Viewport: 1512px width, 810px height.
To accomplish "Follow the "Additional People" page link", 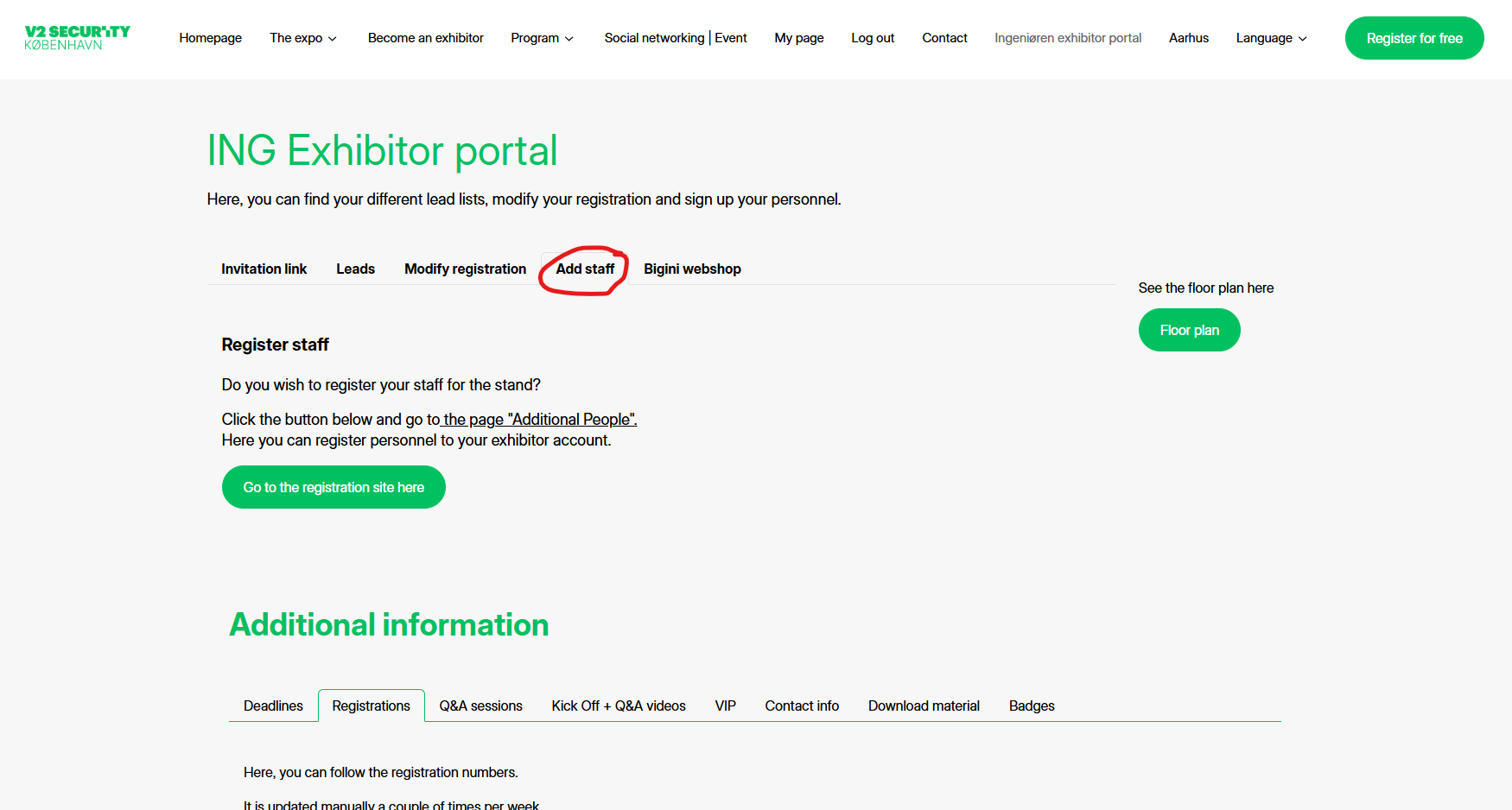I will pos(540,420).
